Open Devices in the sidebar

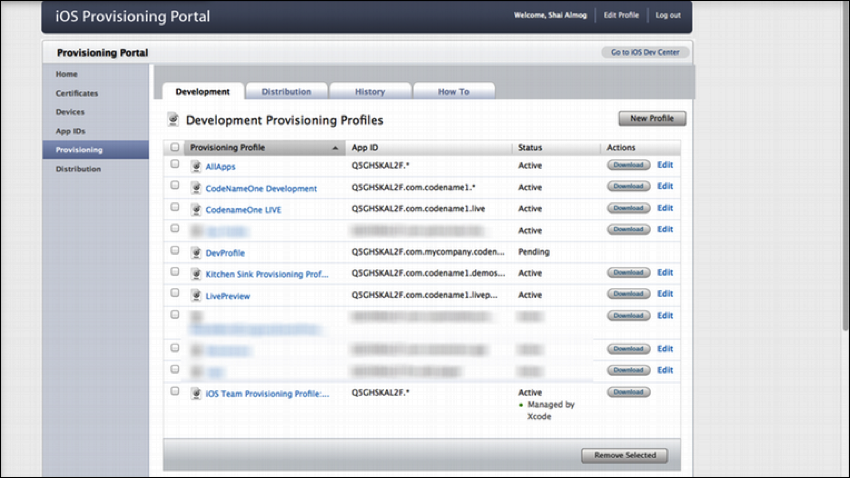(x=70, y=112)
